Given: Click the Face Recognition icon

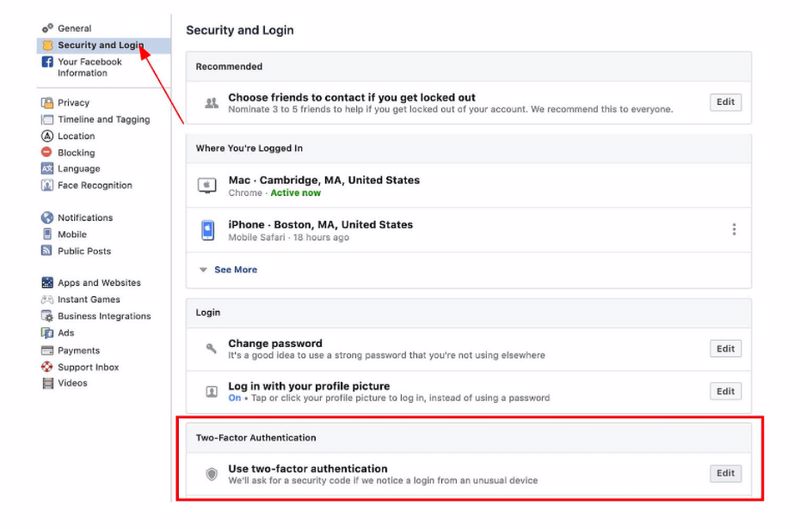Looking at the screenshot, I should click(47, 185).
